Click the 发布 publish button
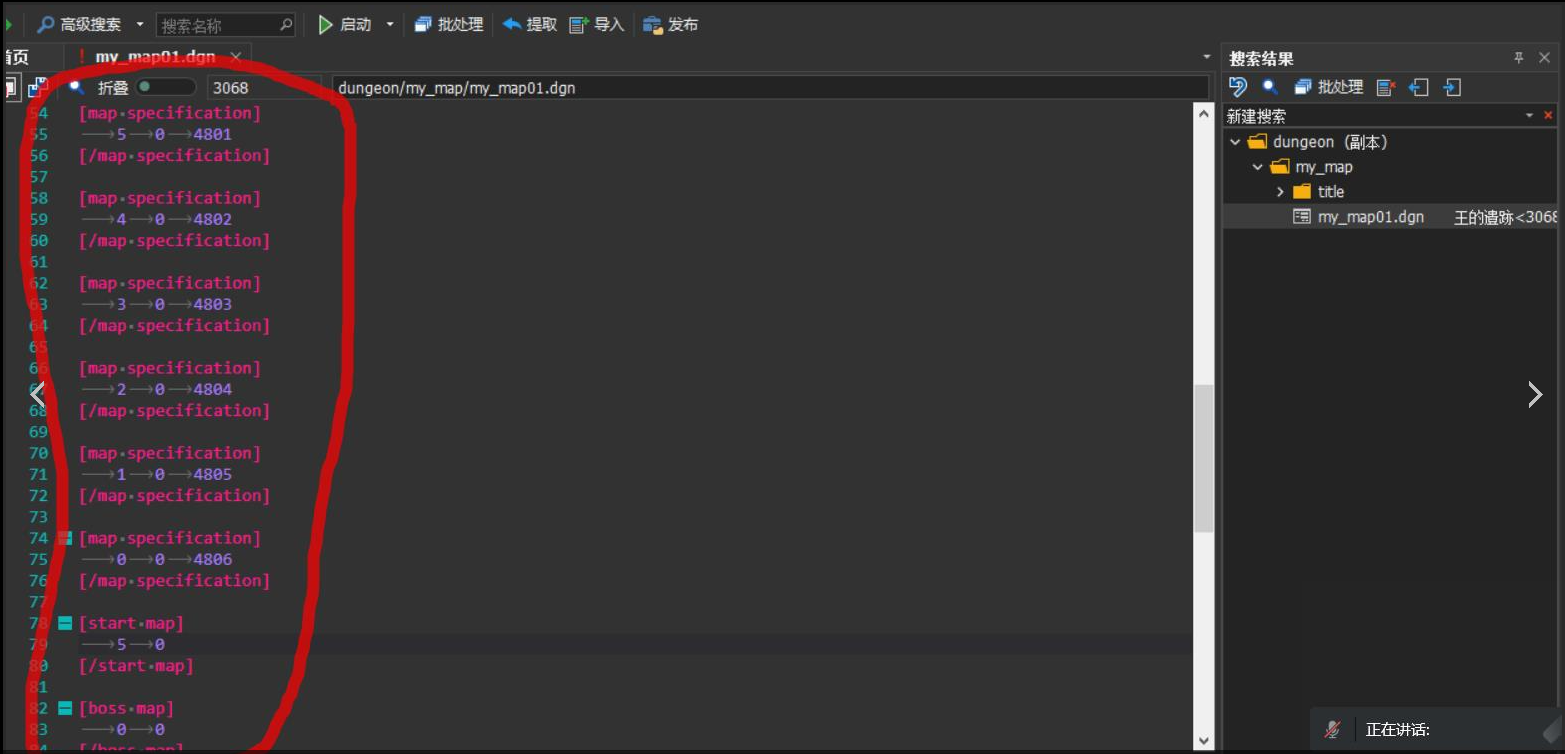This screenshot has width=1565, height=754. [670, 24]
